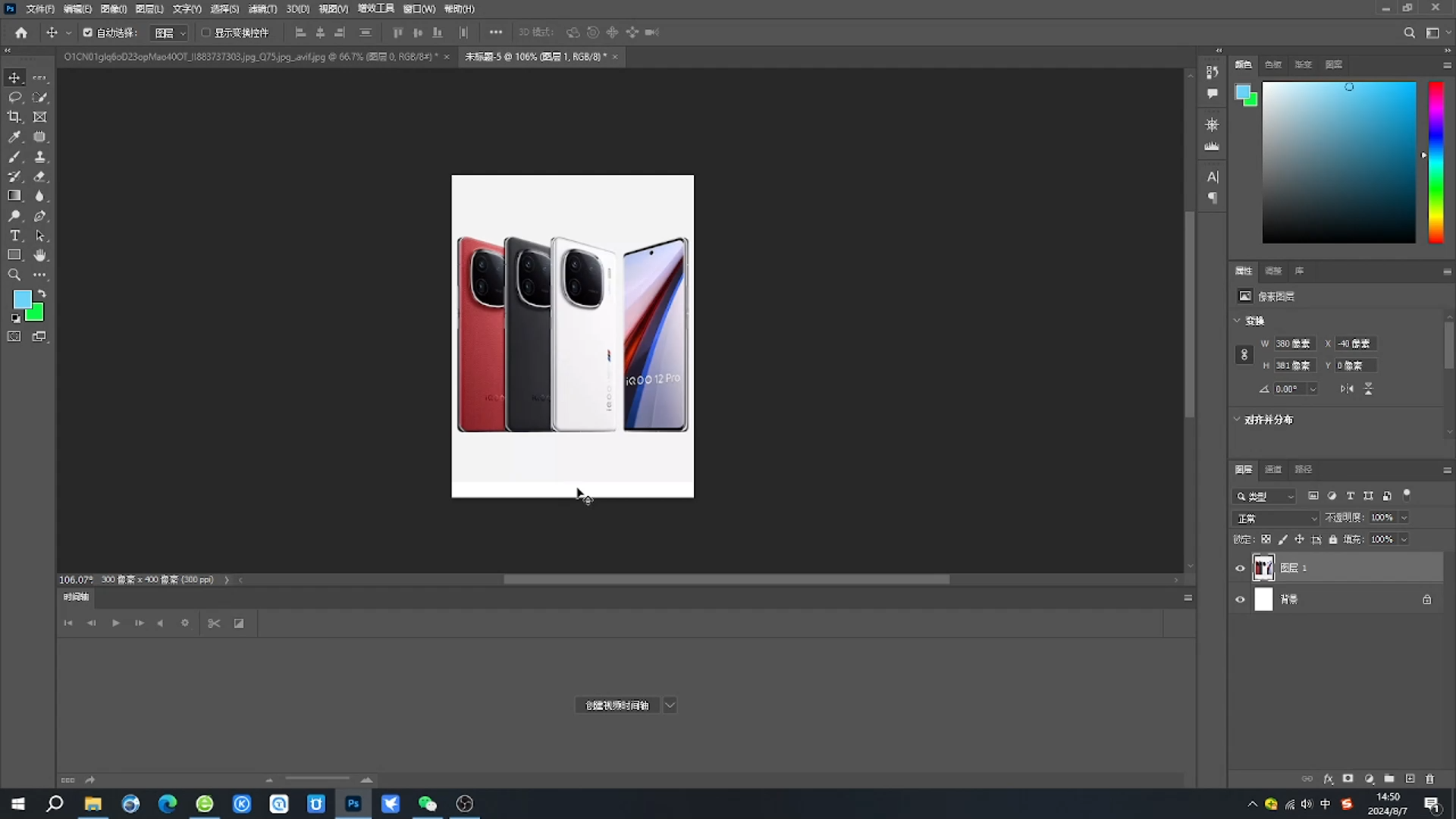Select the Move tool in toolbox
The width and height of the screenshot is (1456, 819).
pos(14,78)
